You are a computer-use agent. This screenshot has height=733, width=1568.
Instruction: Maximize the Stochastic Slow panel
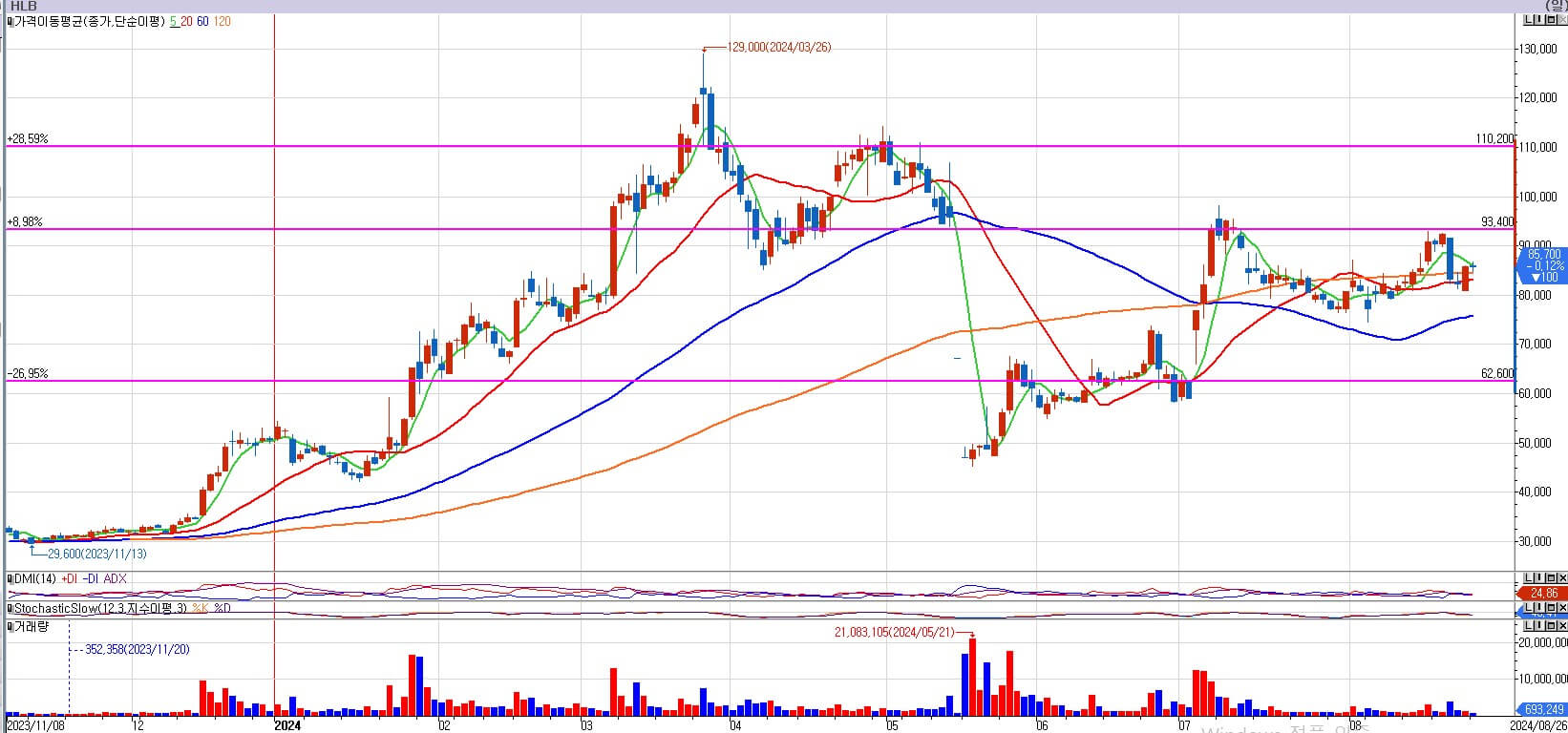tap(1551, 608)
